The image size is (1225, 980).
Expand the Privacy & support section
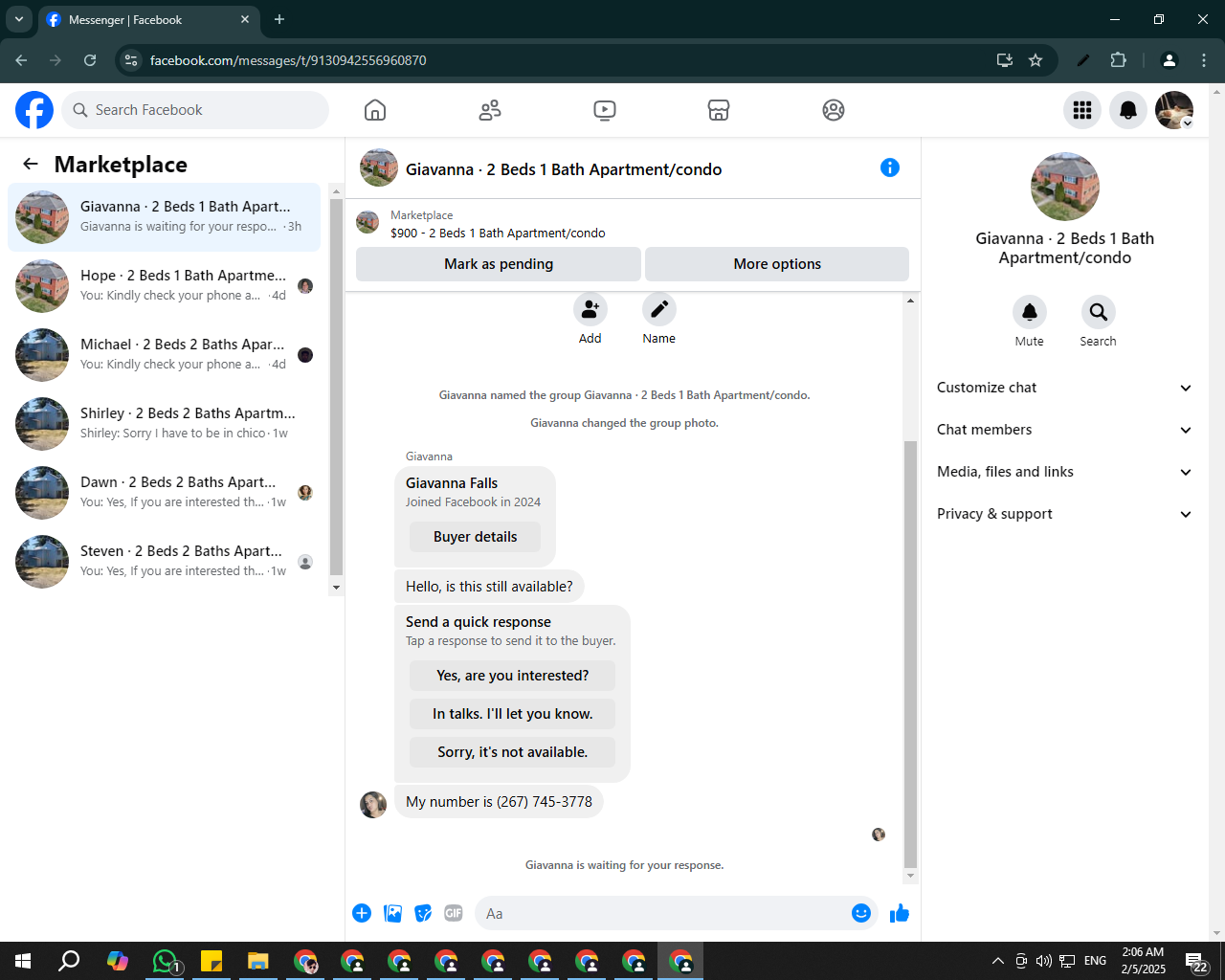[x=1065, y=514]
